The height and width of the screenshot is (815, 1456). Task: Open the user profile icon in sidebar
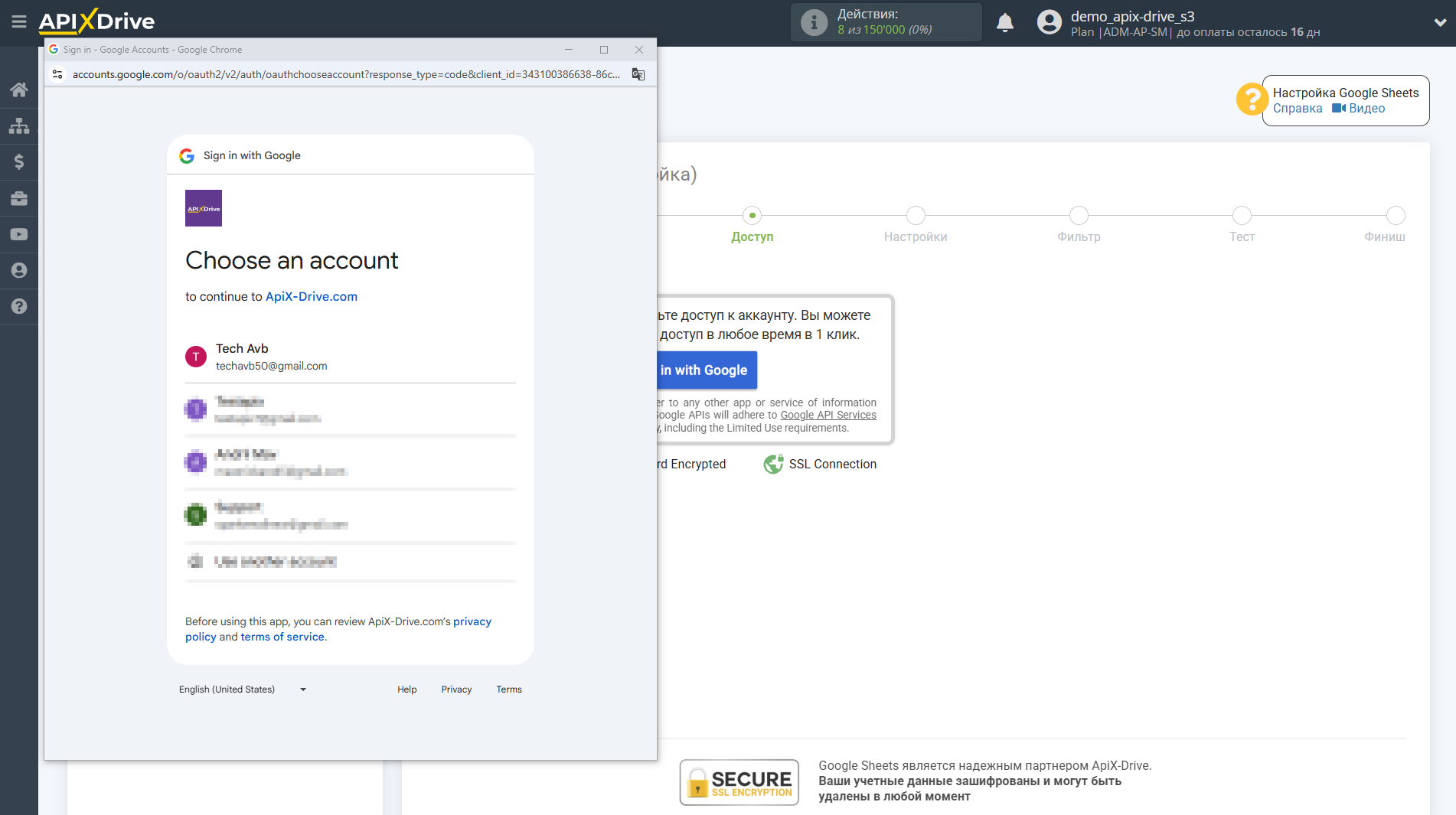[19, 270]
